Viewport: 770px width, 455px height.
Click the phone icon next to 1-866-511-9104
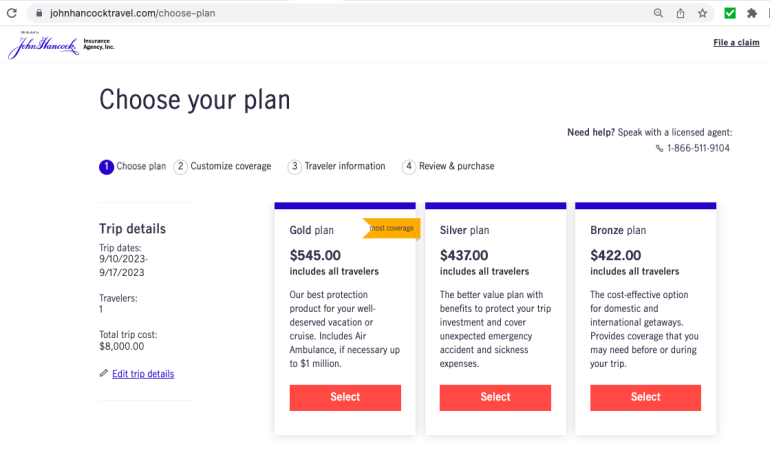tap(660, 148)
